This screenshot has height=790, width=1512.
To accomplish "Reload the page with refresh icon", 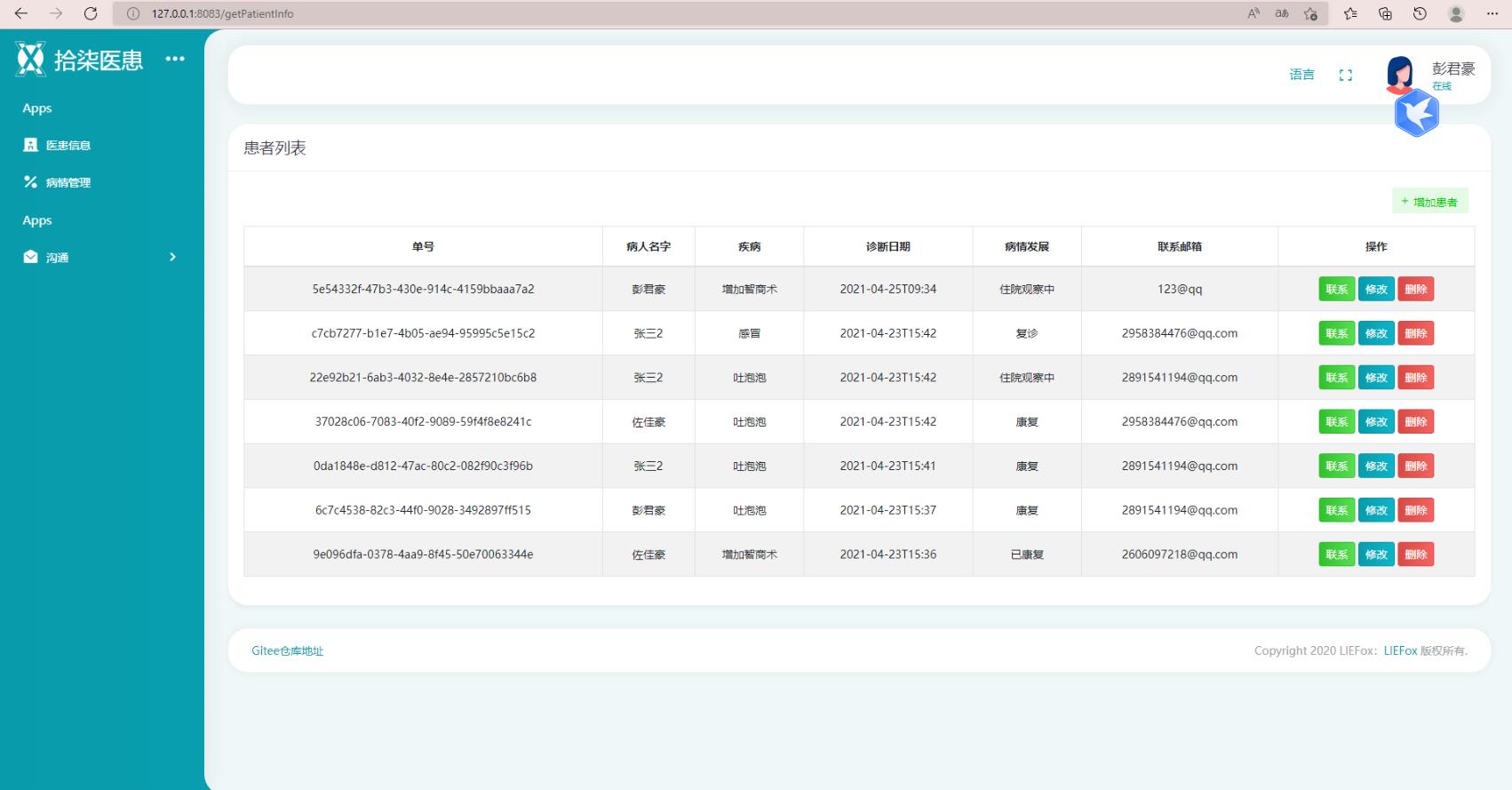I will coord(91,13).
